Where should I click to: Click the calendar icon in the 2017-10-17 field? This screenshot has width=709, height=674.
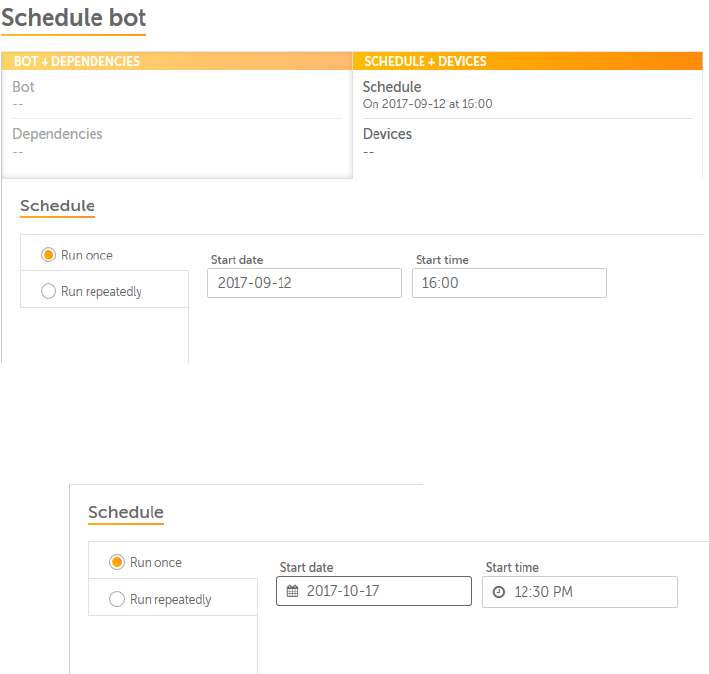(x=293, y=591)
